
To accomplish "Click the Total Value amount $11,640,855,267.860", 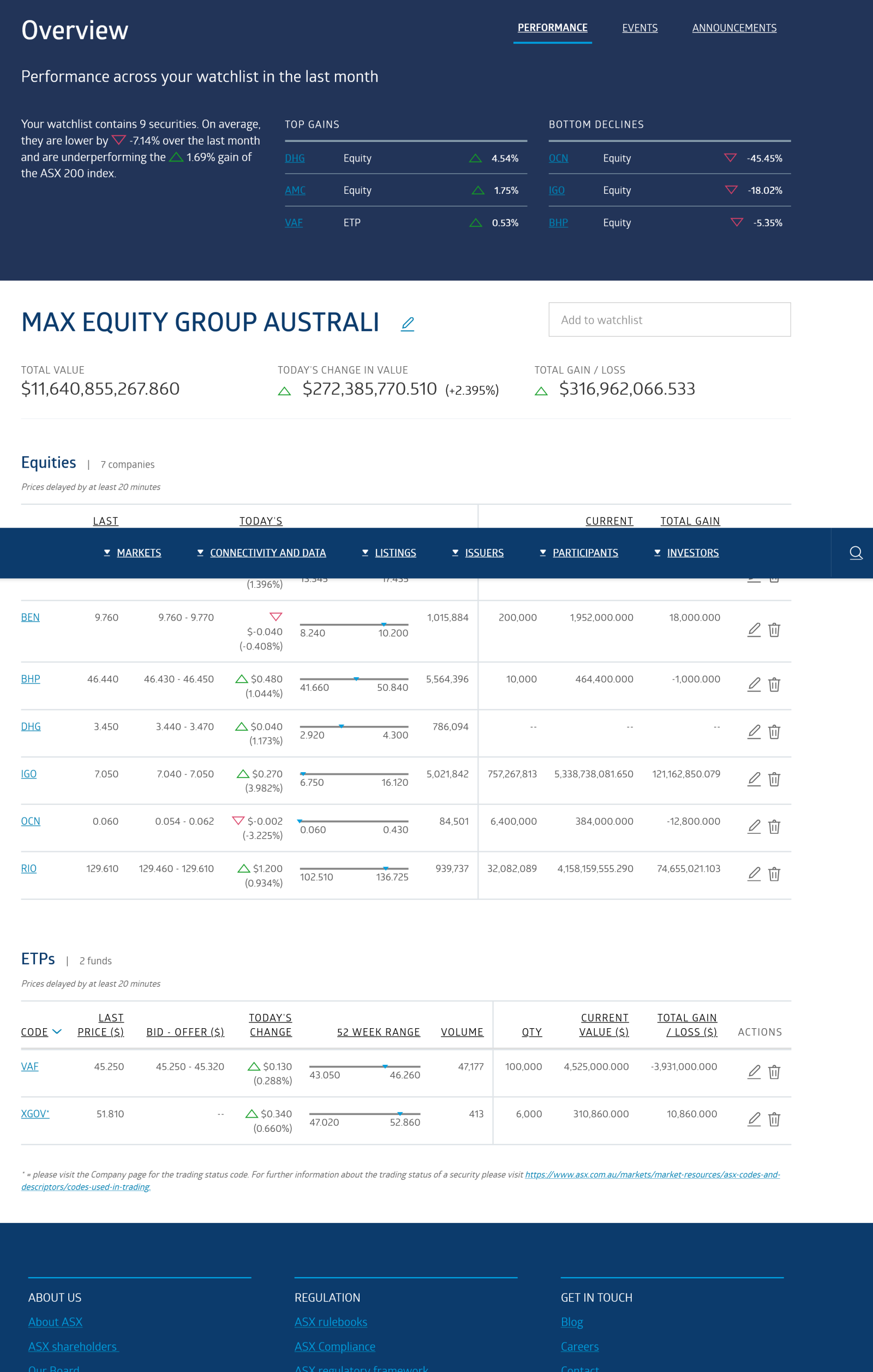I will (100, 389).
